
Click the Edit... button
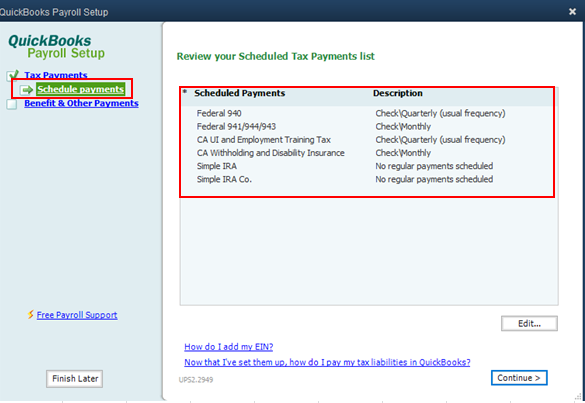point(529,324)
